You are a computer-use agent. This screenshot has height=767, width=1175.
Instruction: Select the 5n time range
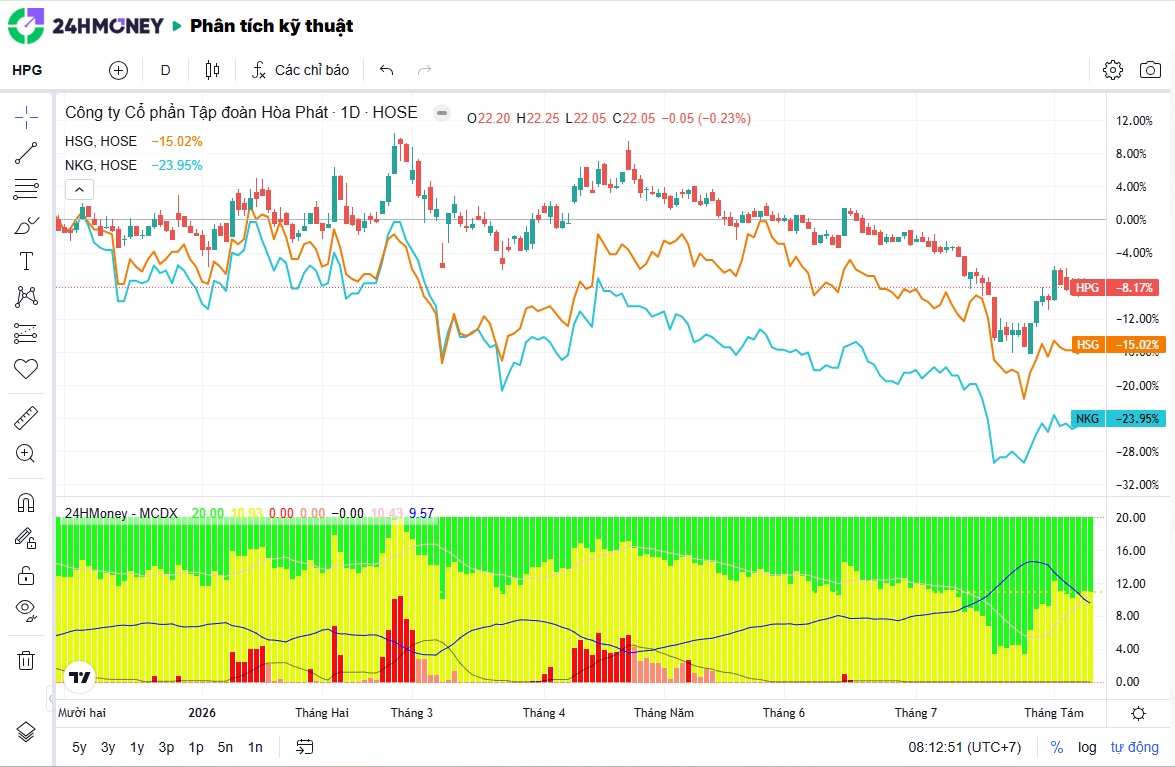[226, 748]
